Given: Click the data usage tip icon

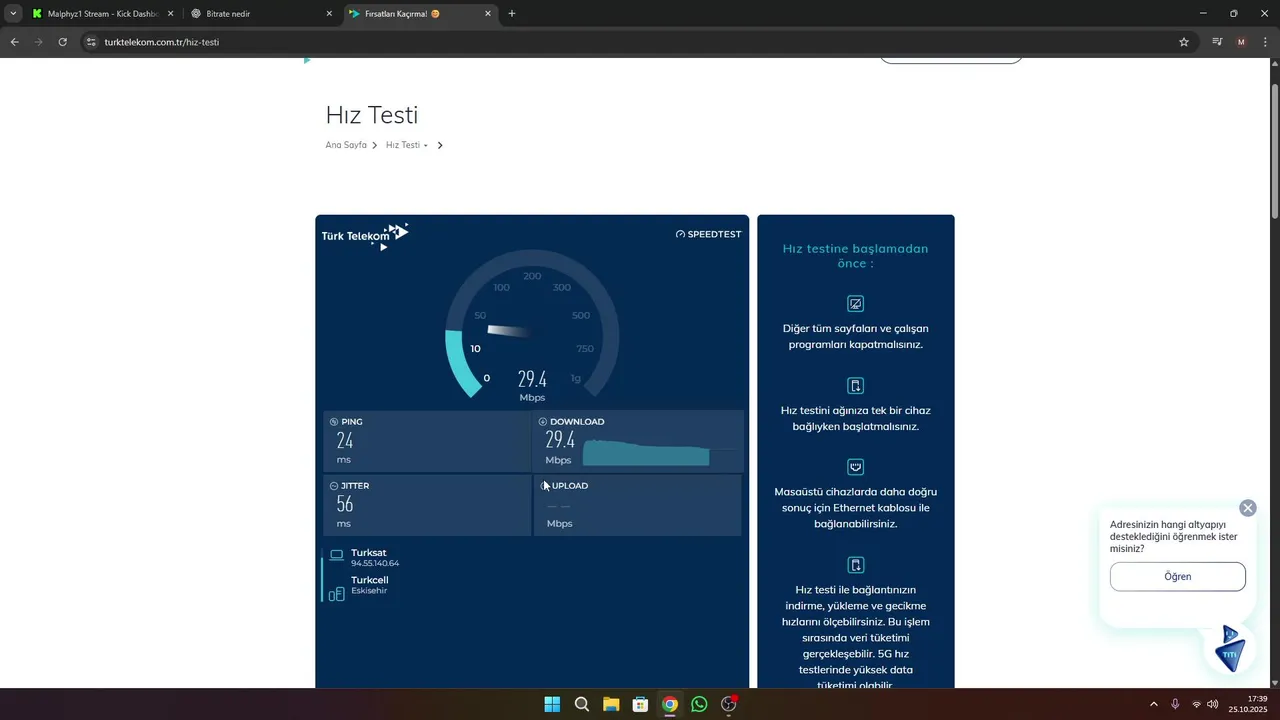Looking at the screenshot, I should click(x=855, y=565).
